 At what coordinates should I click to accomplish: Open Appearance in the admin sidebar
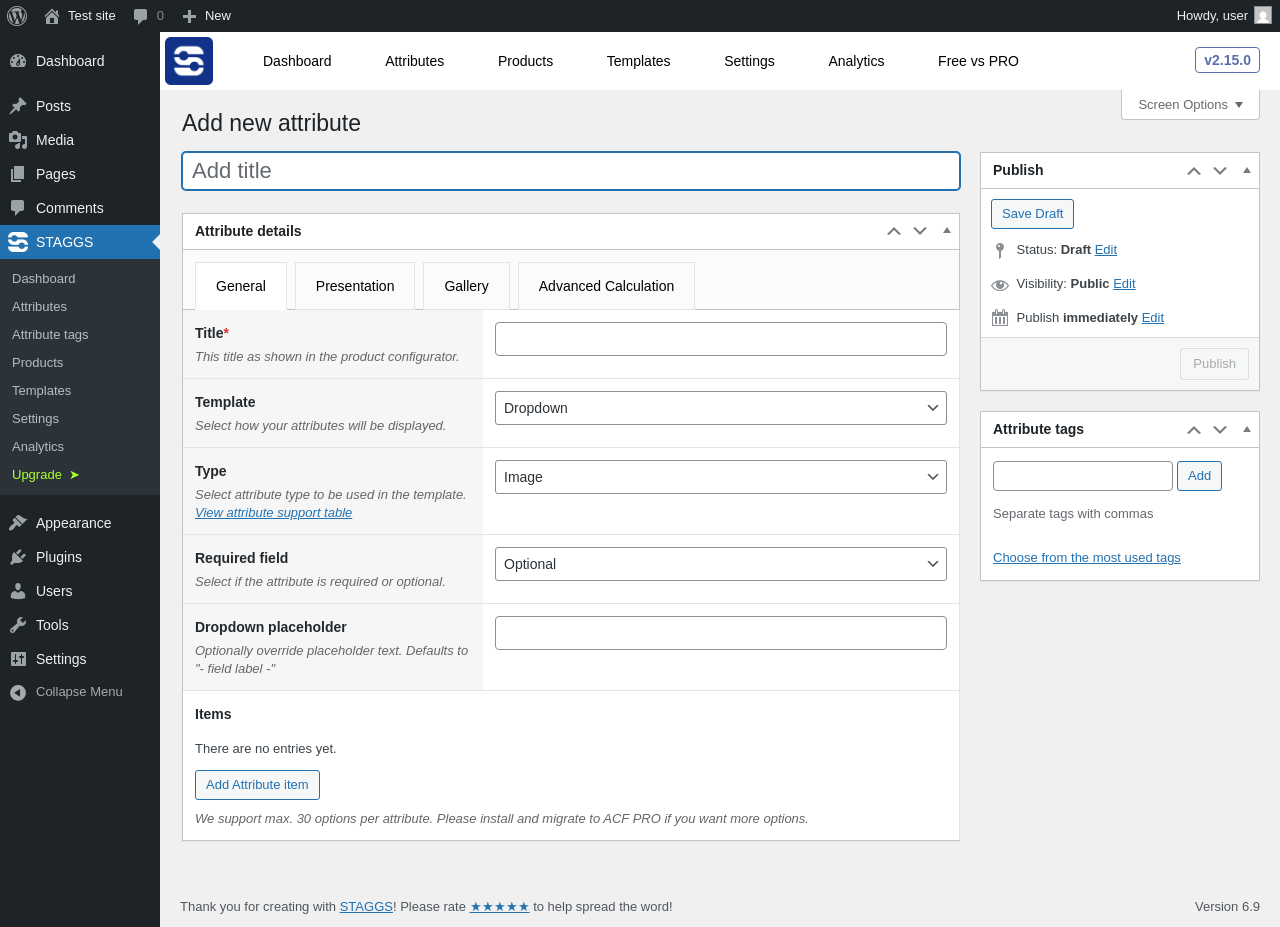coord(73,523)
